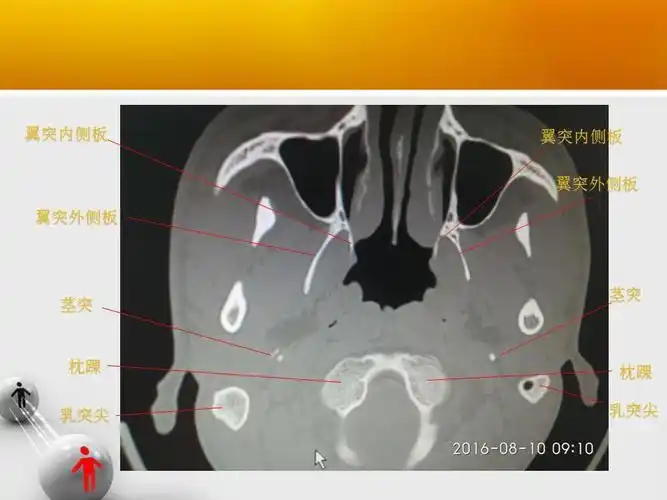Select the left 翼突内侧板 label
Image resolution: width=667 pixels, height=500 pixels.
point(65,135)
